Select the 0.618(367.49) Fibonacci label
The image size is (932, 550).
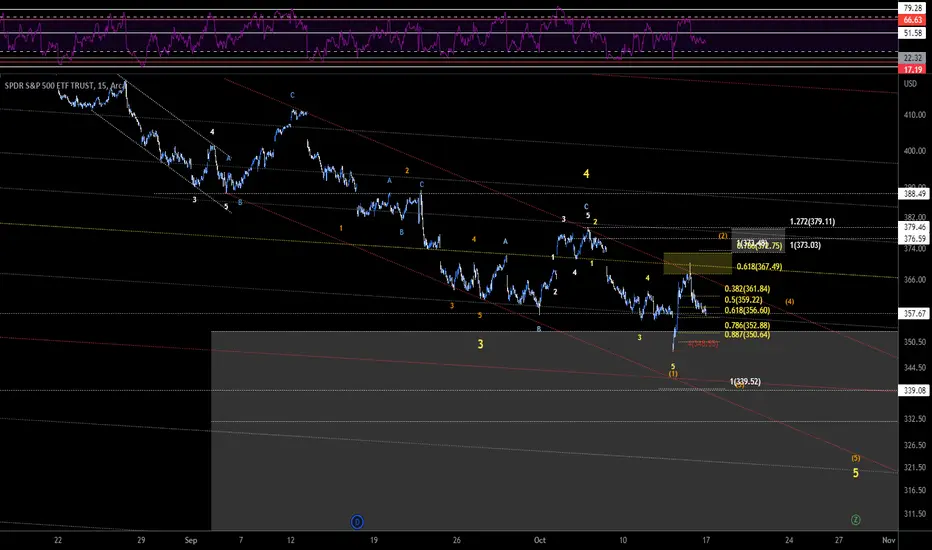[x=759, y=267]
